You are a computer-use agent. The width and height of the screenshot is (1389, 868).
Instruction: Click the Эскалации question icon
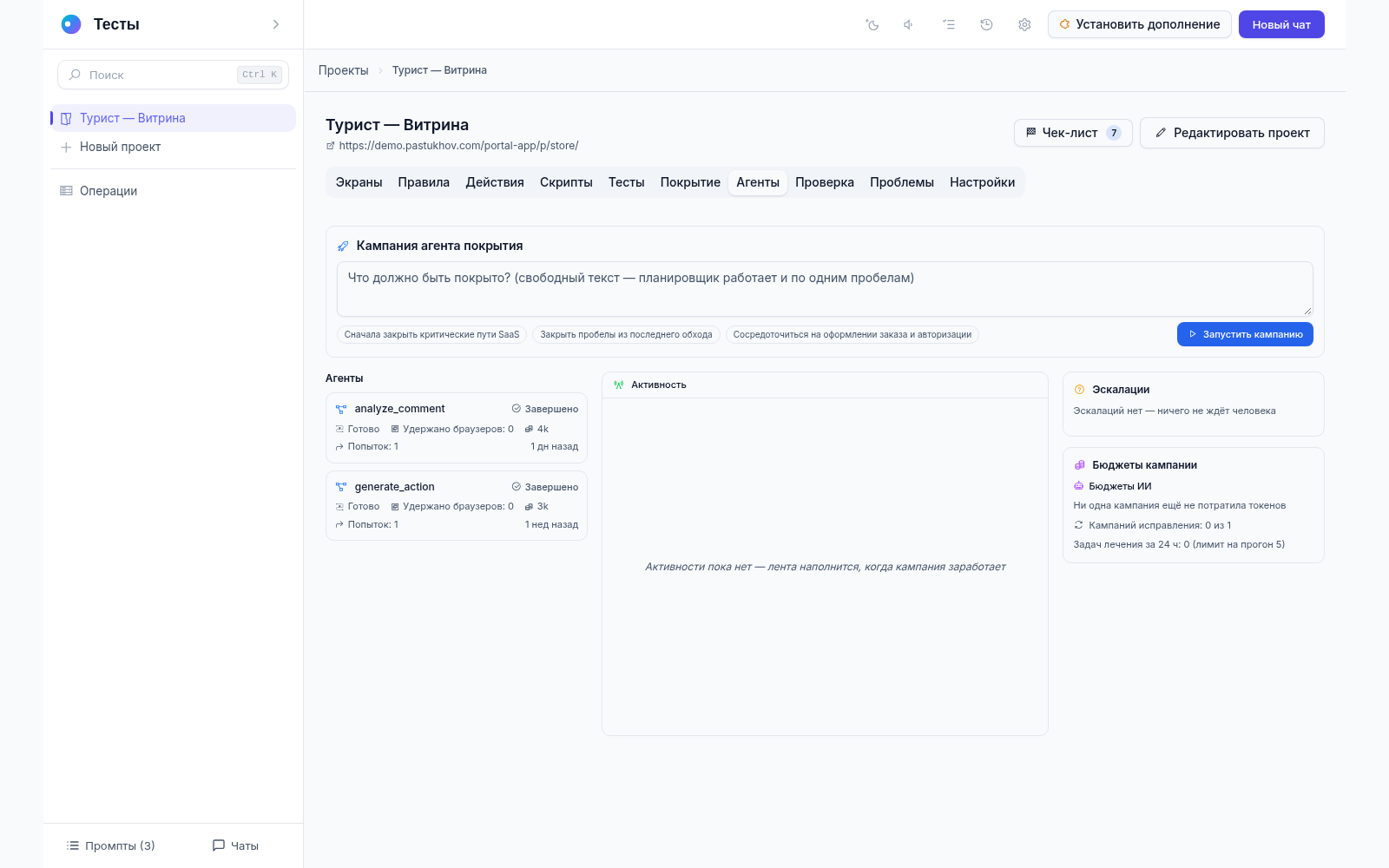[x=1080, y=390]
